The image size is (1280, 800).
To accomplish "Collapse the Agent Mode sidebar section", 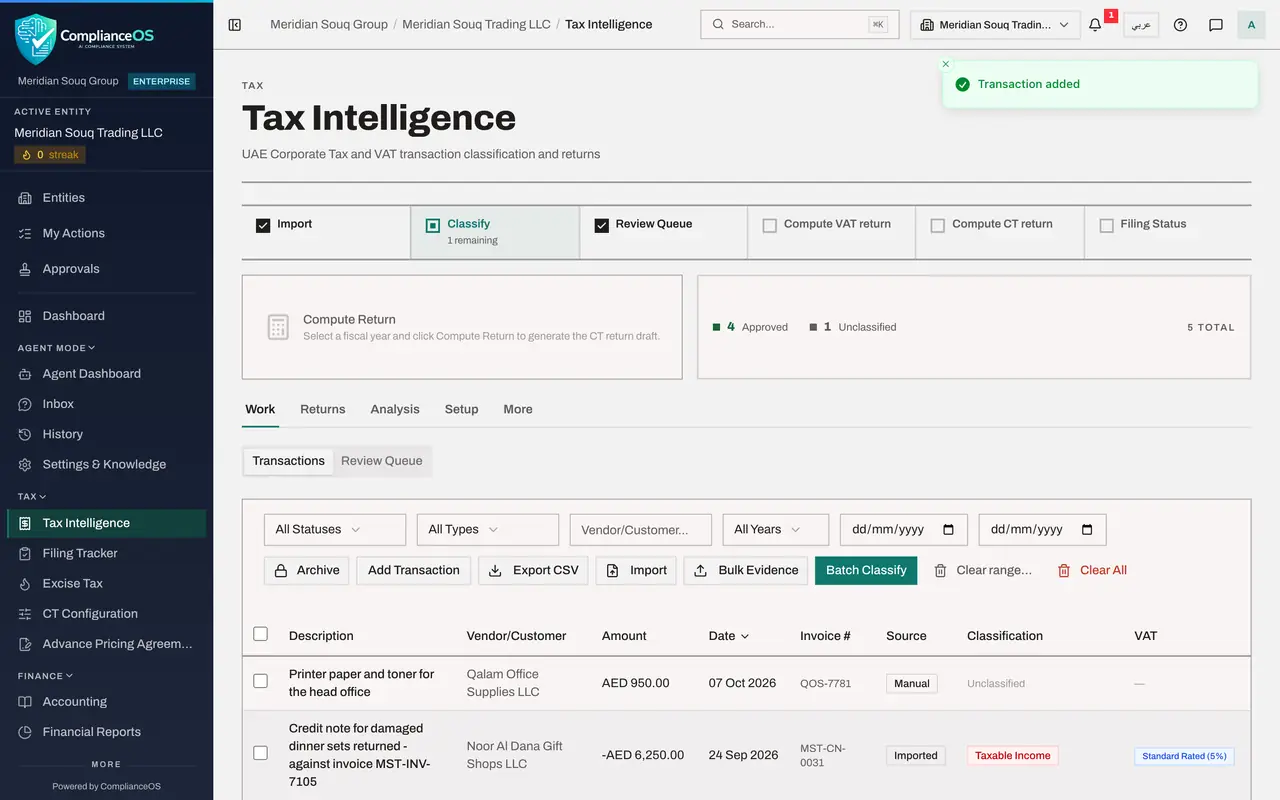I will pyautogui.click(x=56, y=348).
